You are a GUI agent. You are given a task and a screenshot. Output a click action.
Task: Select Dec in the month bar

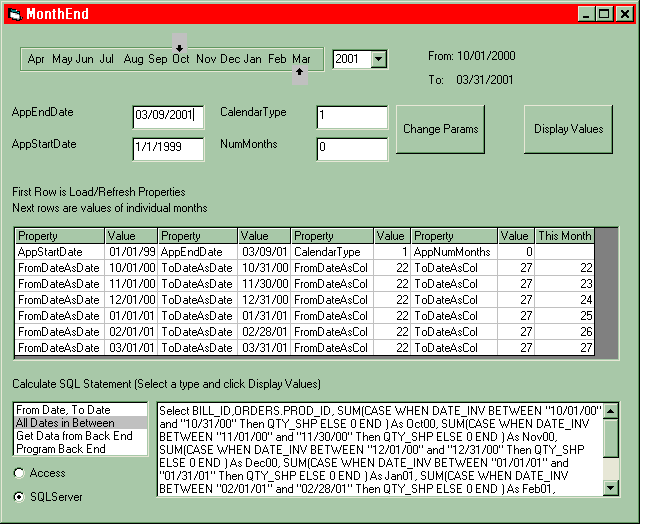[230, 59]
